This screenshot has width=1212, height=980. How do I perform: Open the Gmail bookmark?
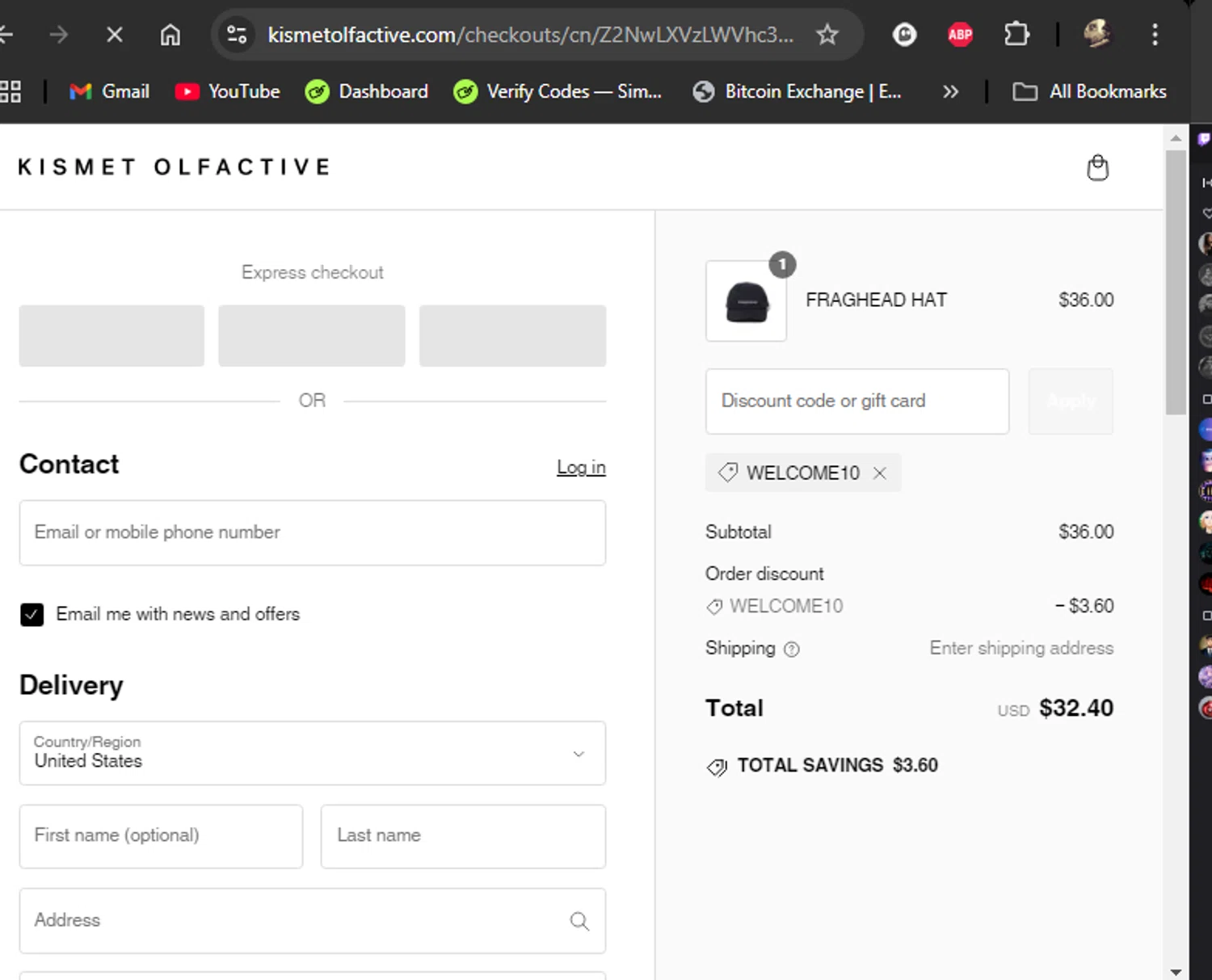pos(109,91)
